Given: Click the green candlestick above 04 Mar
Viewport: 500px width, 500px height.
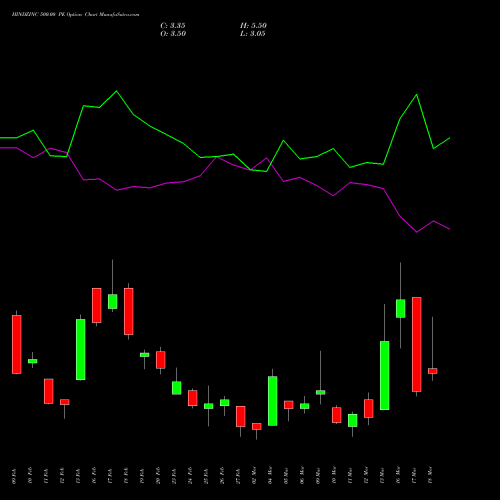Looking at the screenshot, I should [273, 401].
